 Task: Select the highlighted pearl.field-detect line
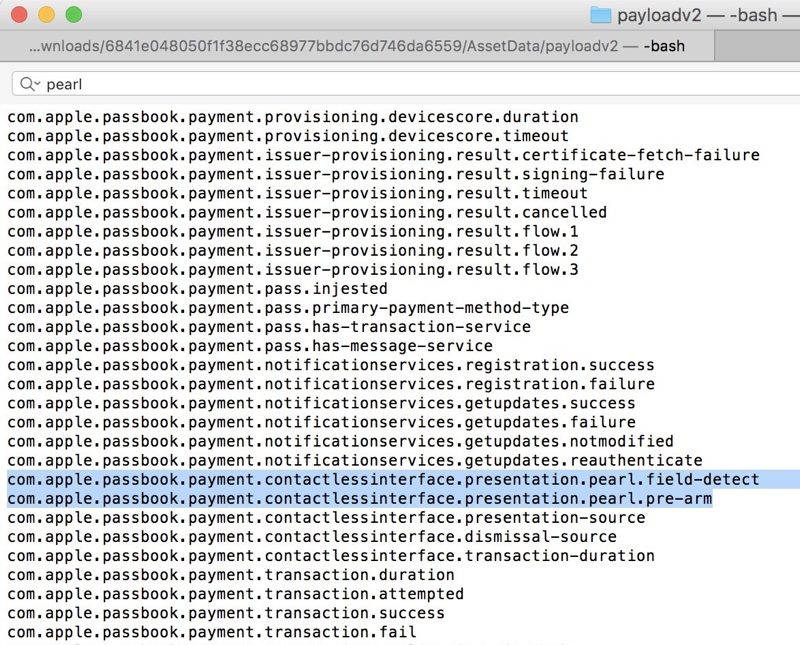380,479
